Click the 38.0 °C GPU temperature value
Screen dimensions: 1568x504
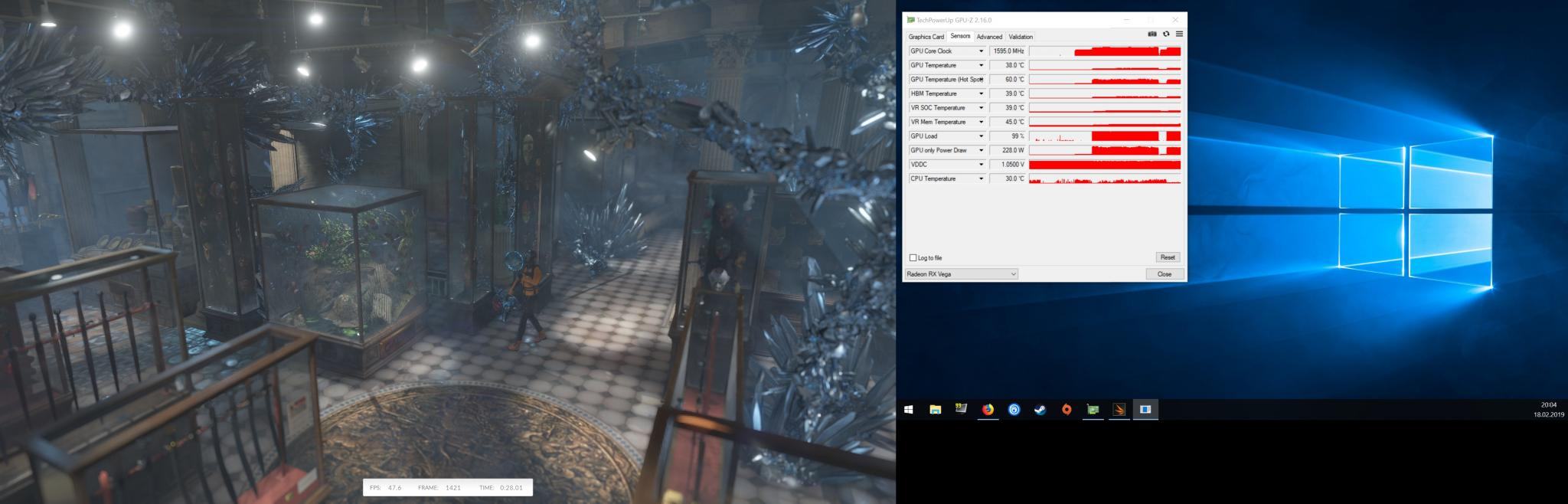pos(1008,66)
